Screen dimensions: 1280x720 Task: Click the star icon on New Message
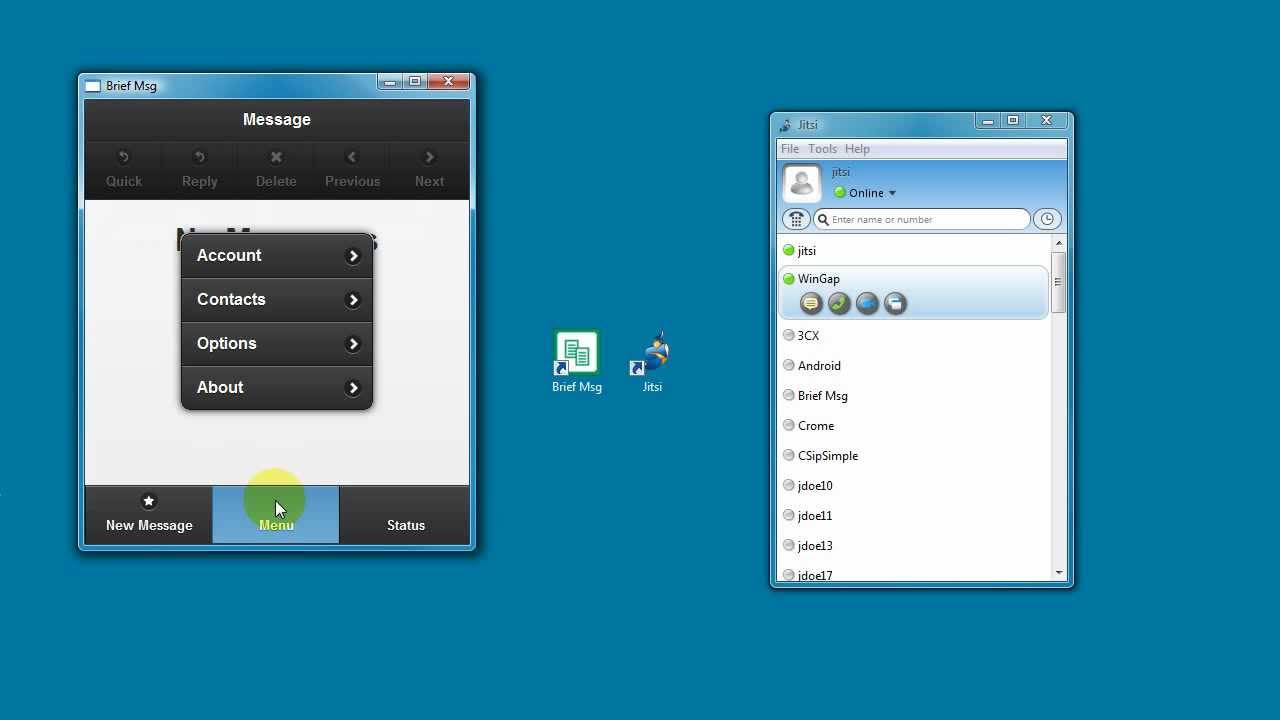point(149,501)
